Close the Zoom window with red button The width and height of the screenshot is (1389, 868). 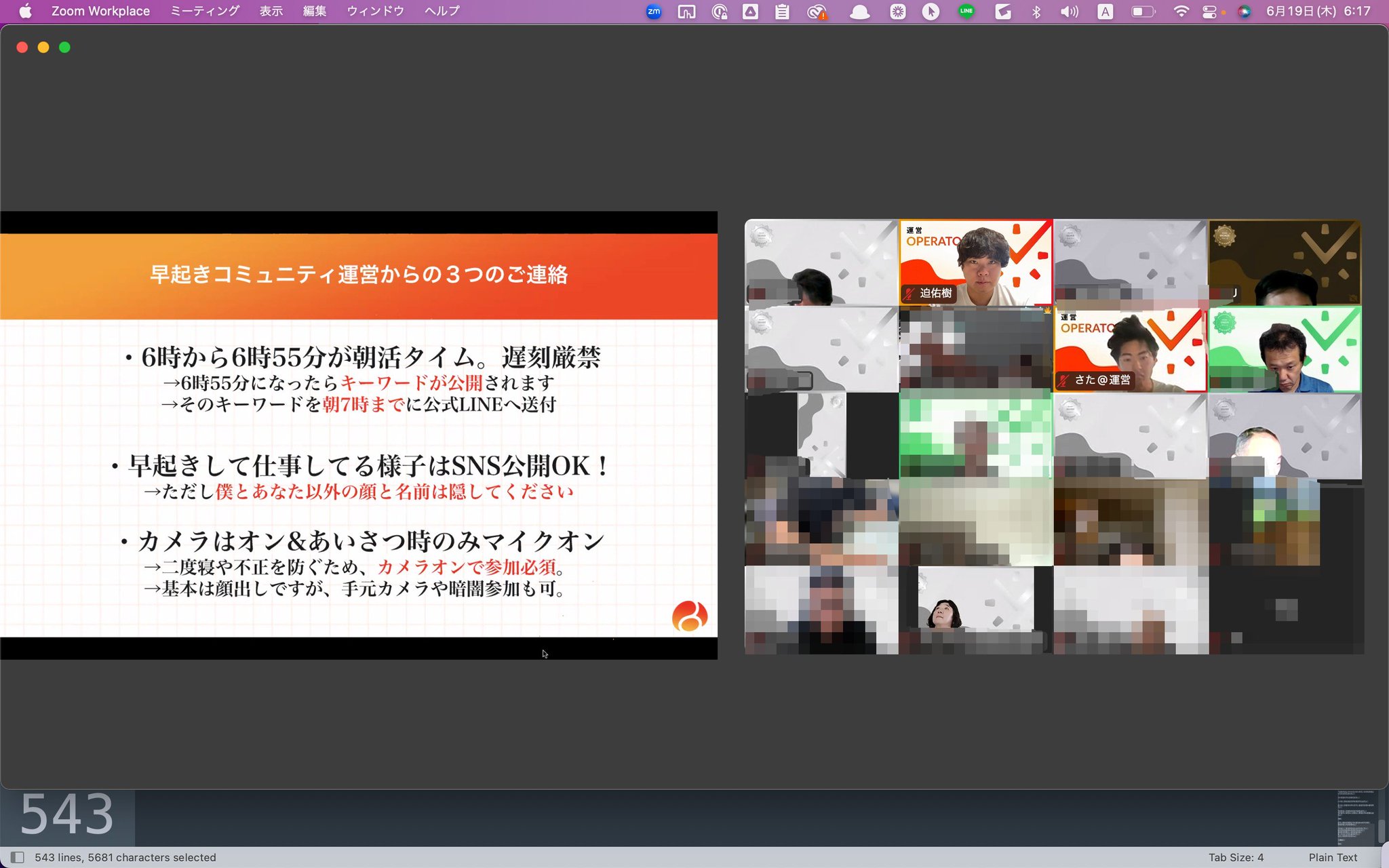[22, 47]
